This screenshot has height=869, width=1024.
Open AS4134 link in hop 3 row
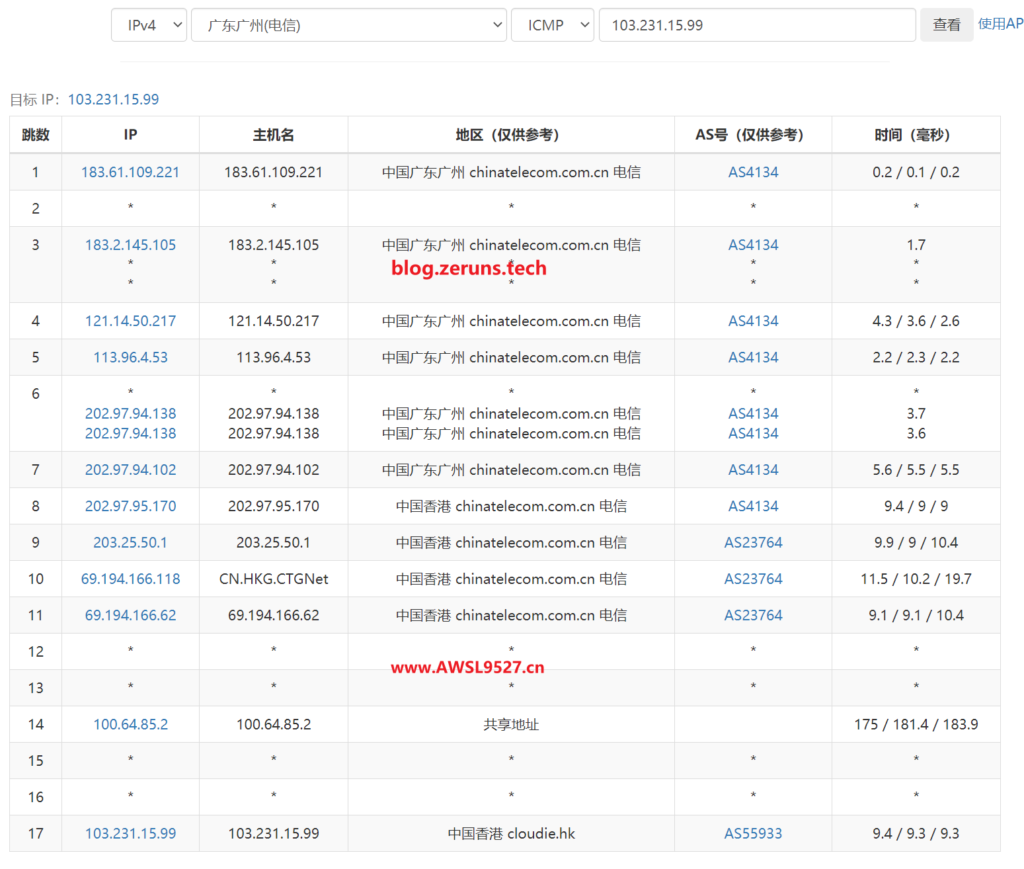pos(753,245)
